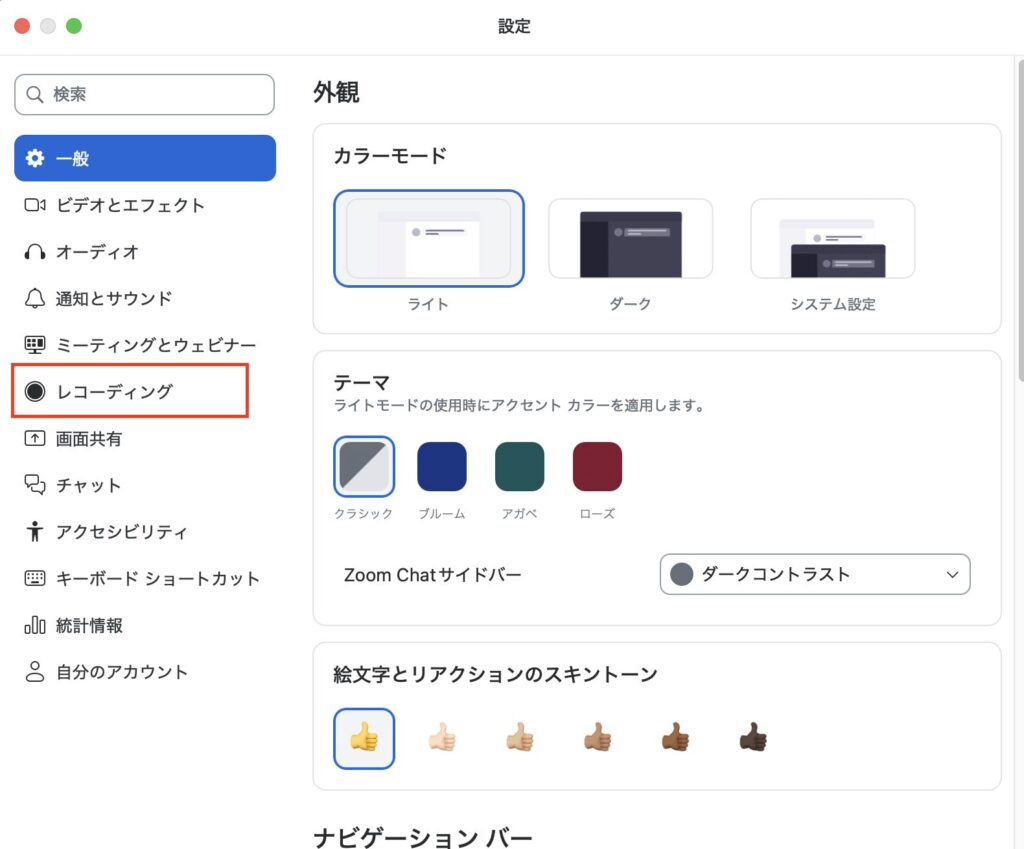
Task: Click the bell icon for 通知とサウンド
Action: click(35, 298)
